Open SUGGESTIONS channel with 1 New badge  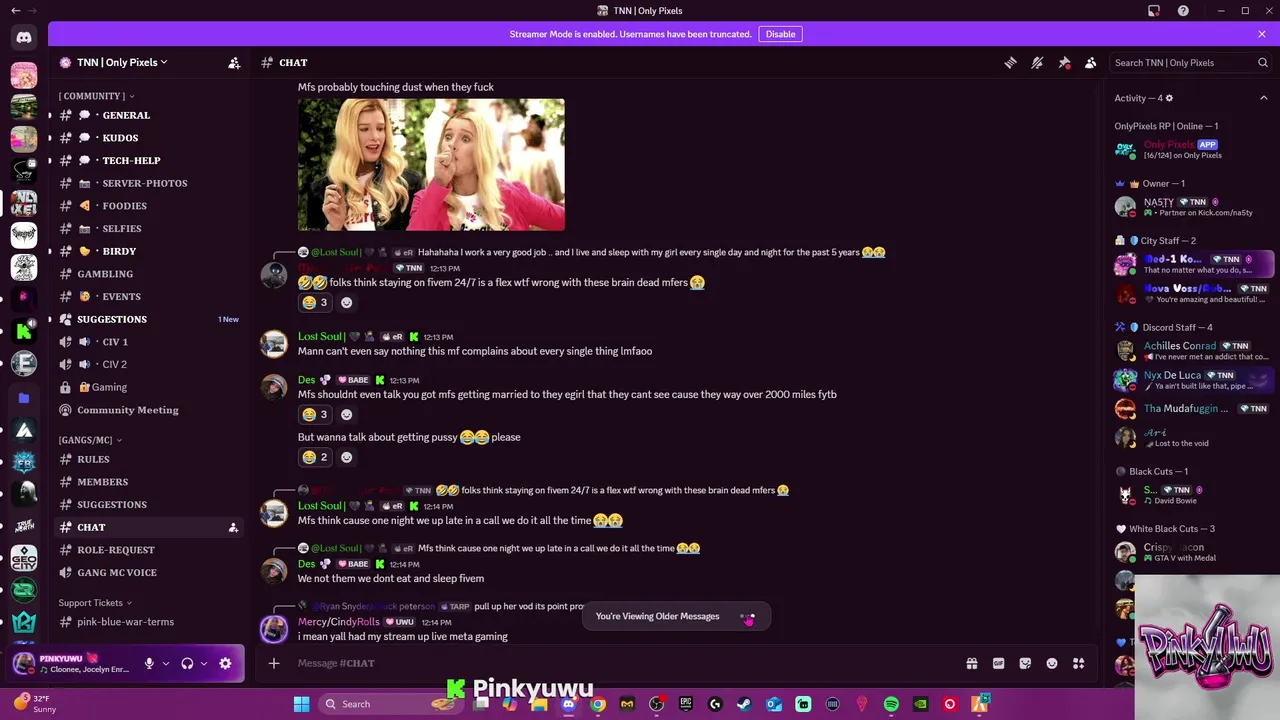[x=148, y=319]
